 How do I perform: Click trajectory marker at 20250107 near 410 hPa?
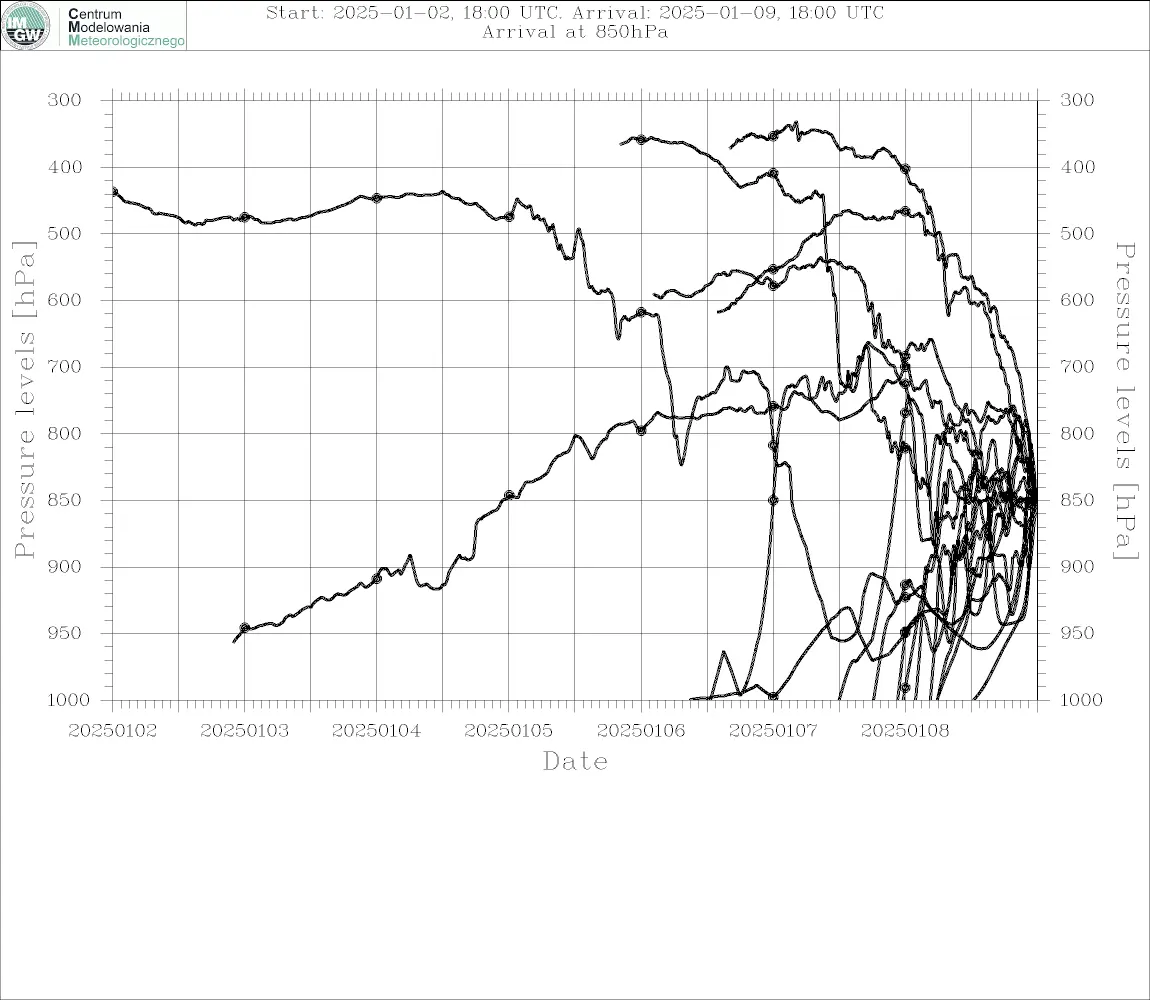pos(773,173)
